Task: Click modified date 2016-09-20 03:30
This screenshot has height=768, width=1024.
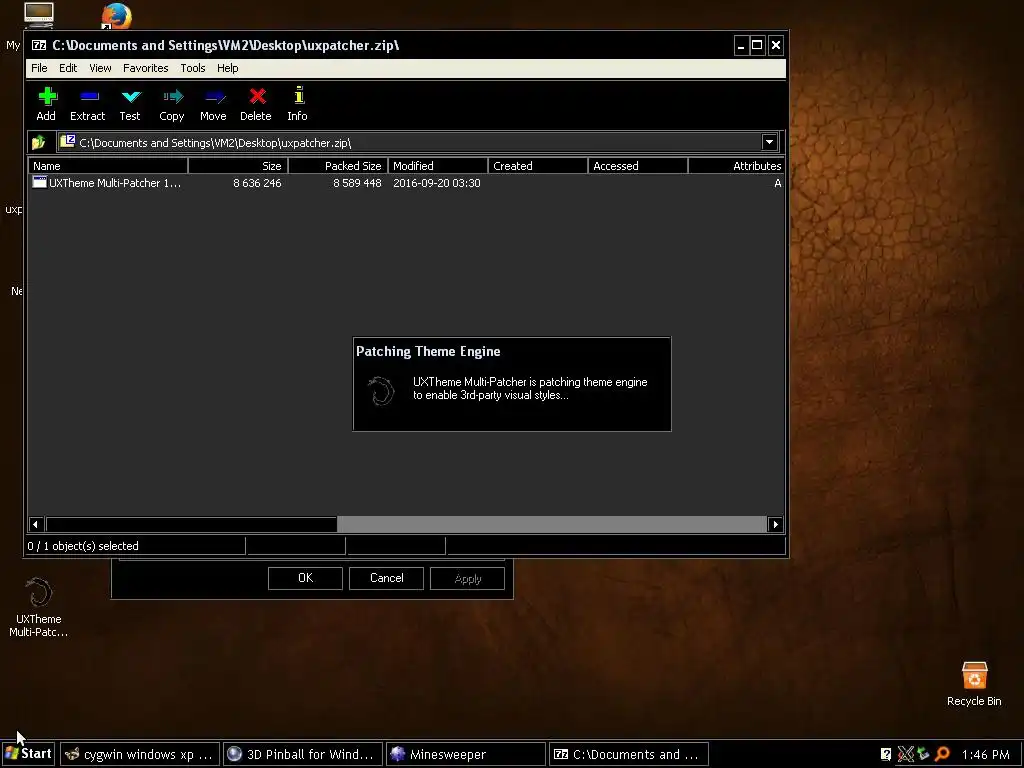Action: click(437, 183)
